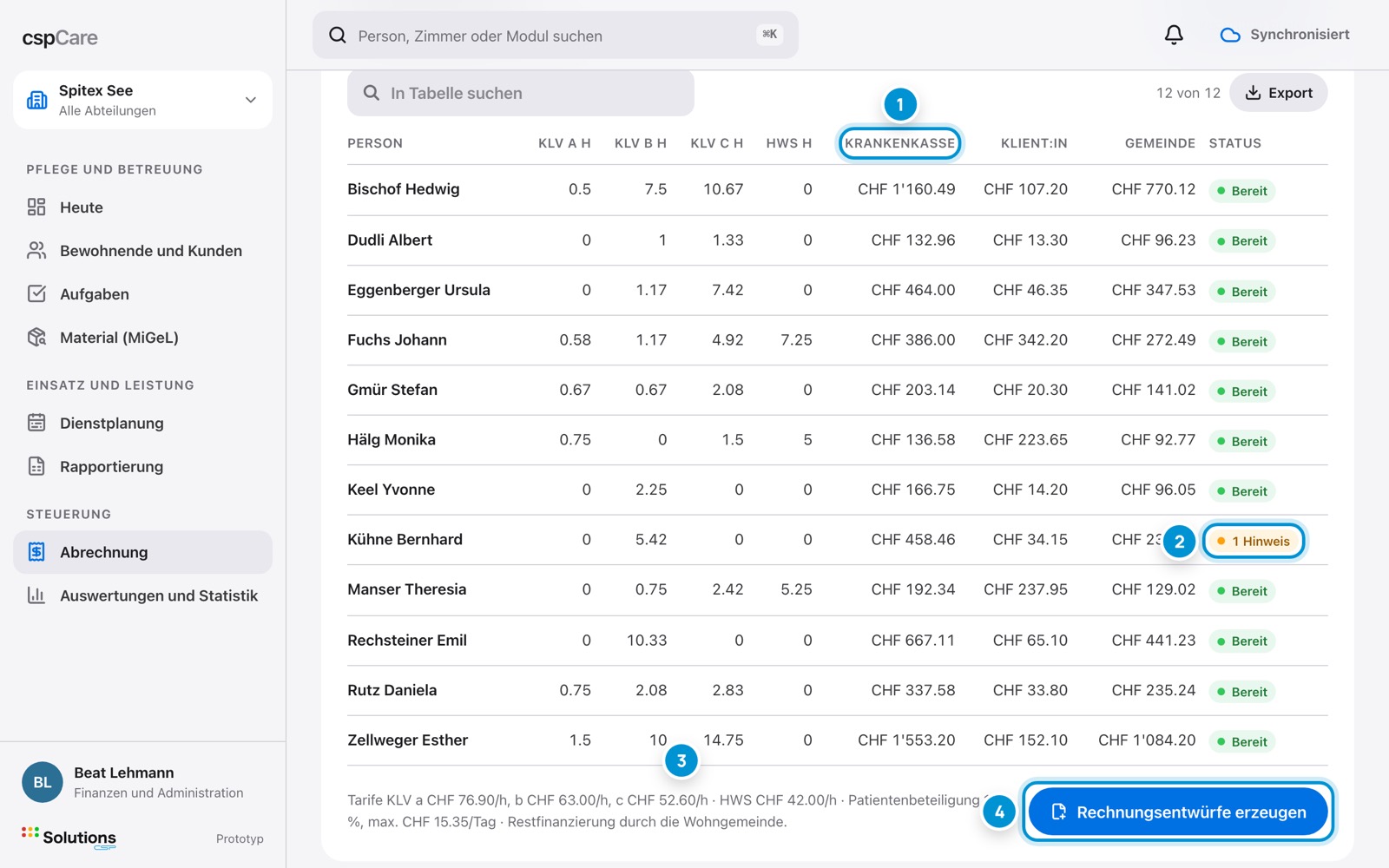Click the Export button

click(1279, 93)
